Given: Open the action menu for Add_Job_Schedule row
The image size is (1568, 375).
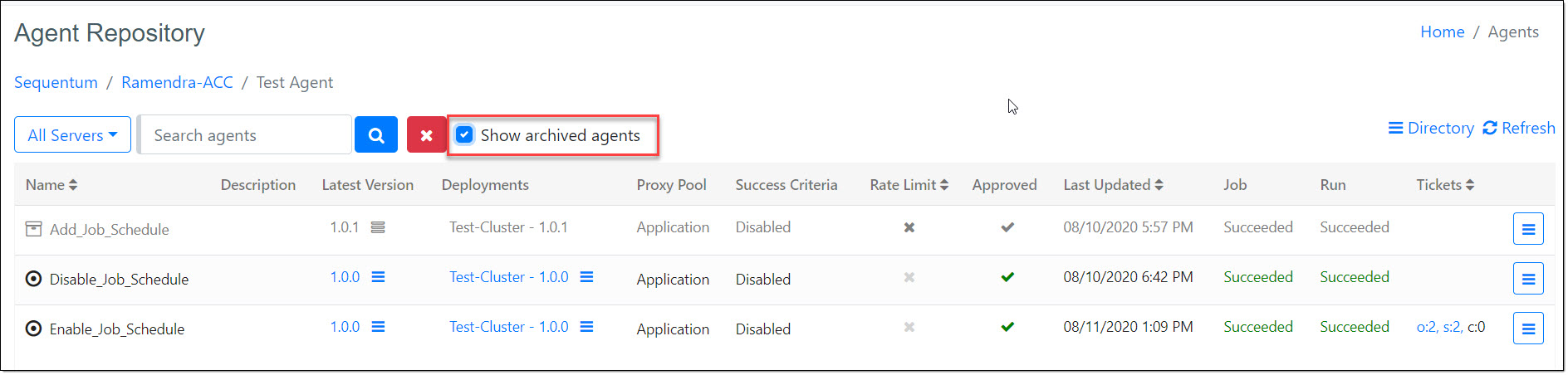Looking at the screenshot, I should [1527, 229].
